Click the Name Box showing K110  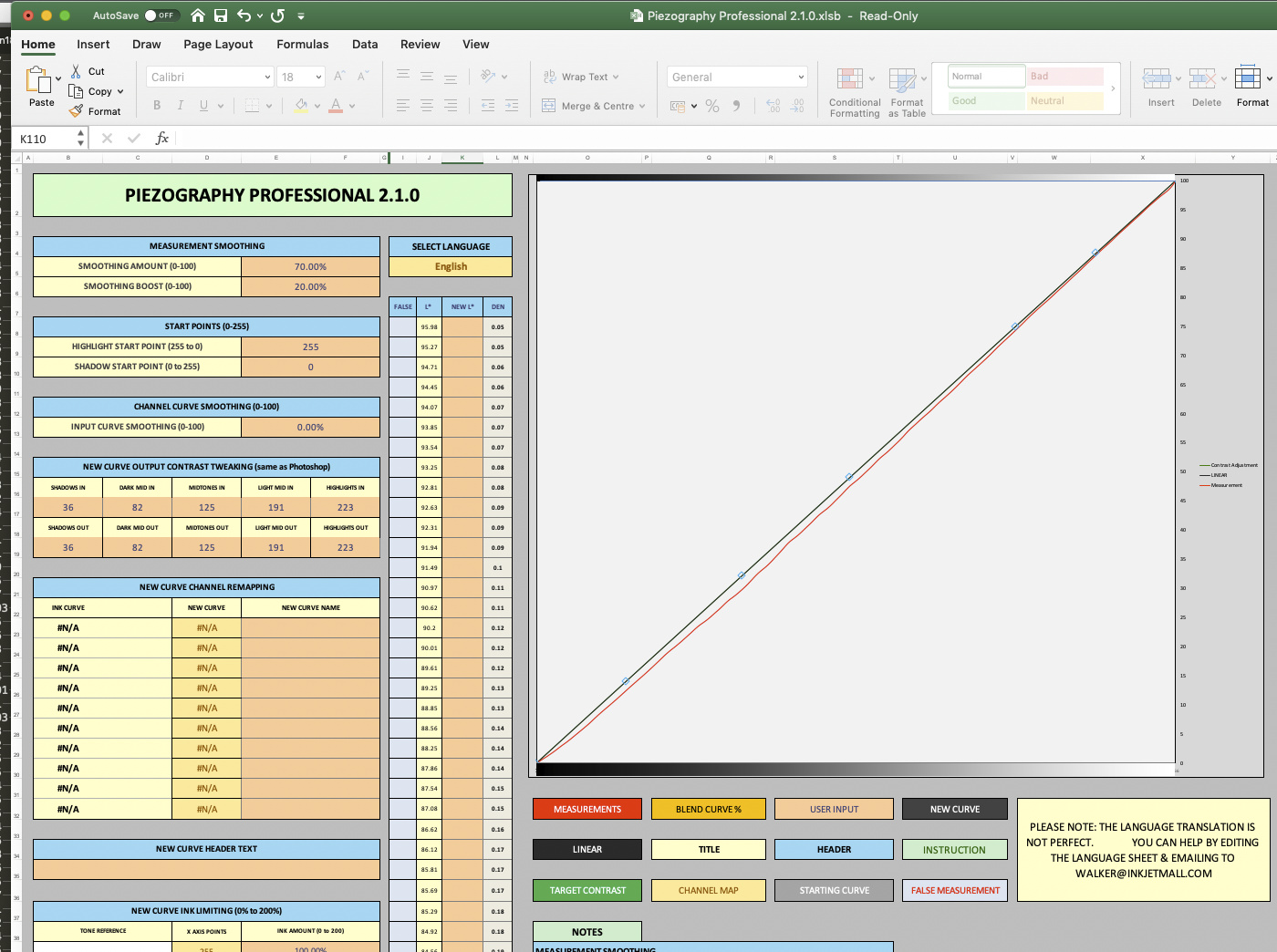pyautogui.click(x=46, y=139)
